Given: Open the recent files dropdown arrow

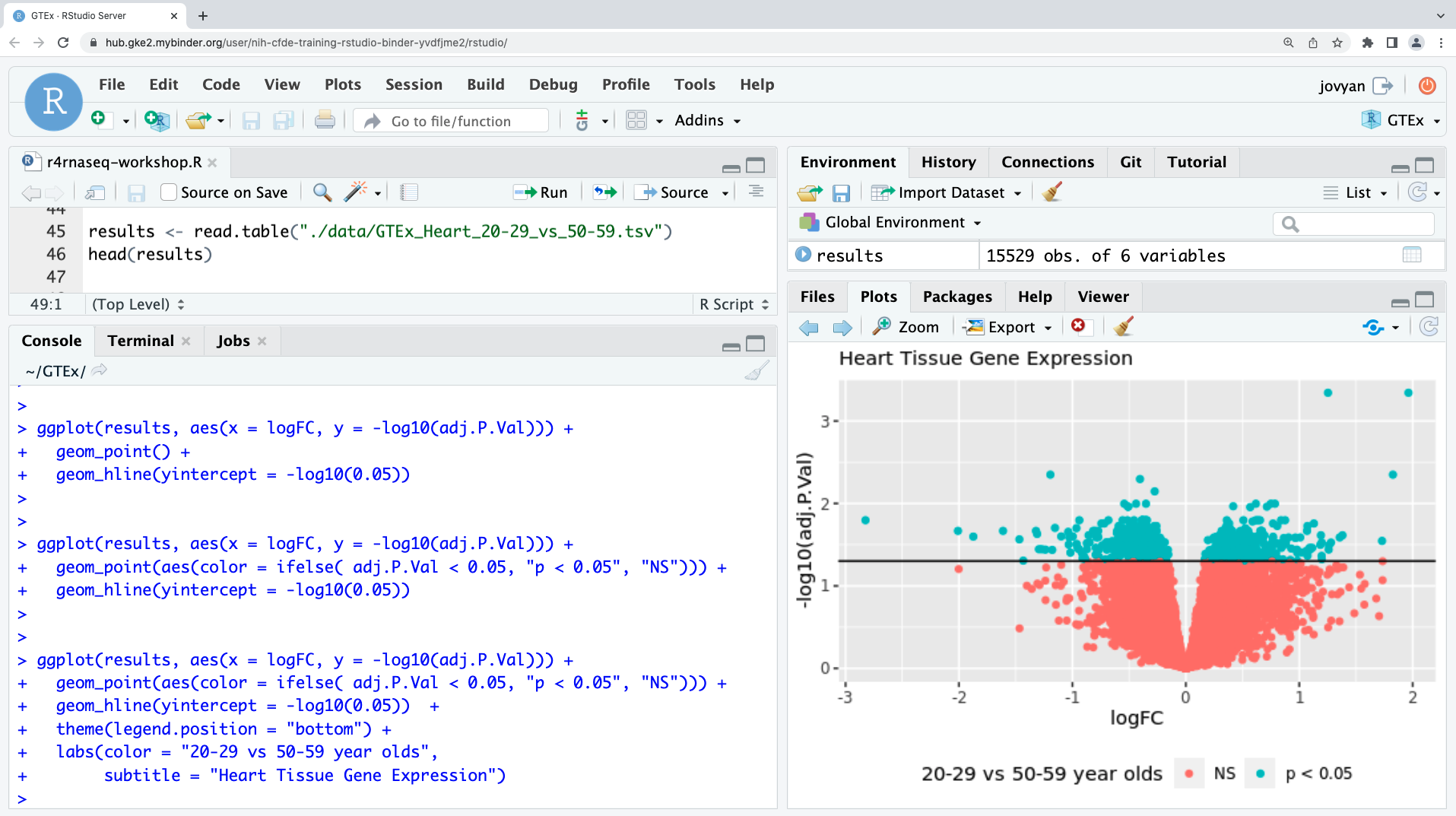Looking at the screenshot, I should click(x=220, y=121).
